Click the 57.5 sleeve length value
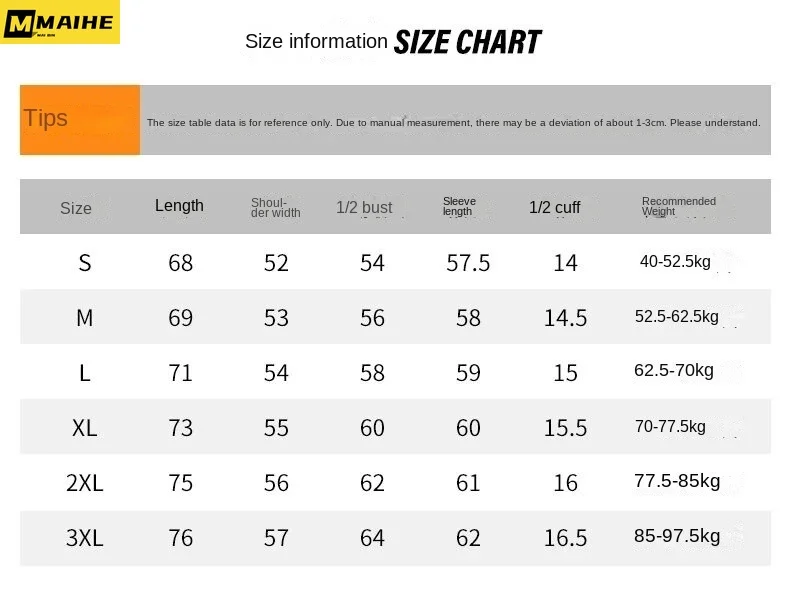 (468, 263)
